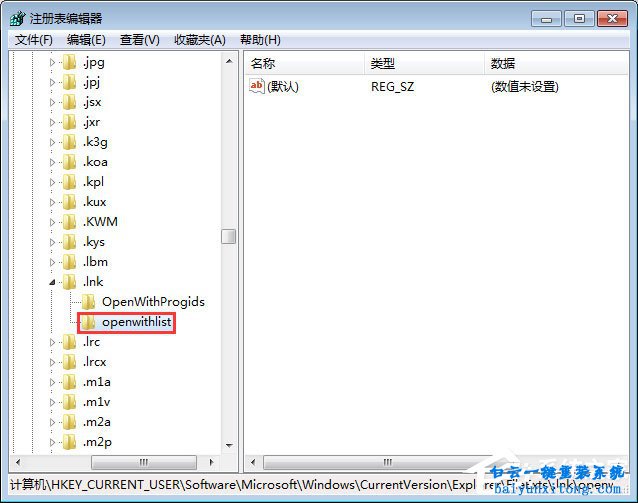Click the .k3g folder icon
This screenshot has width=638, height=503.
(70, 142)
